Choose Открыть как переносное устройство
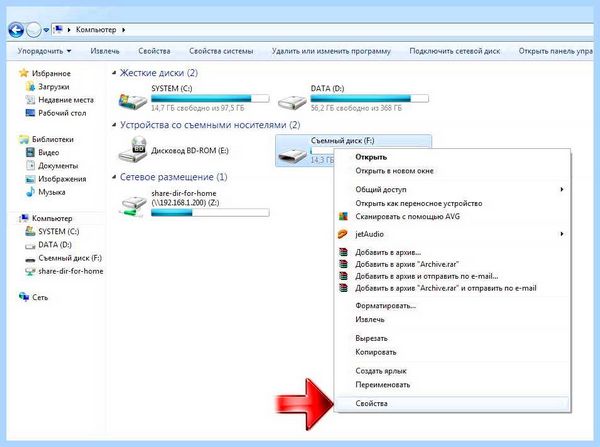Image resolution: width=600 pixels, height=447 pixels. tap(452, 203)
